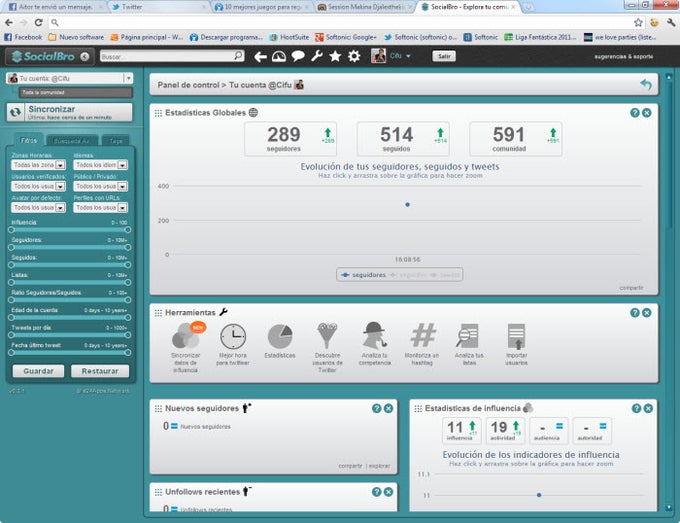Open Analiza tus listas tool
This screenshot has height=523, width=680.
click(469, 344)
